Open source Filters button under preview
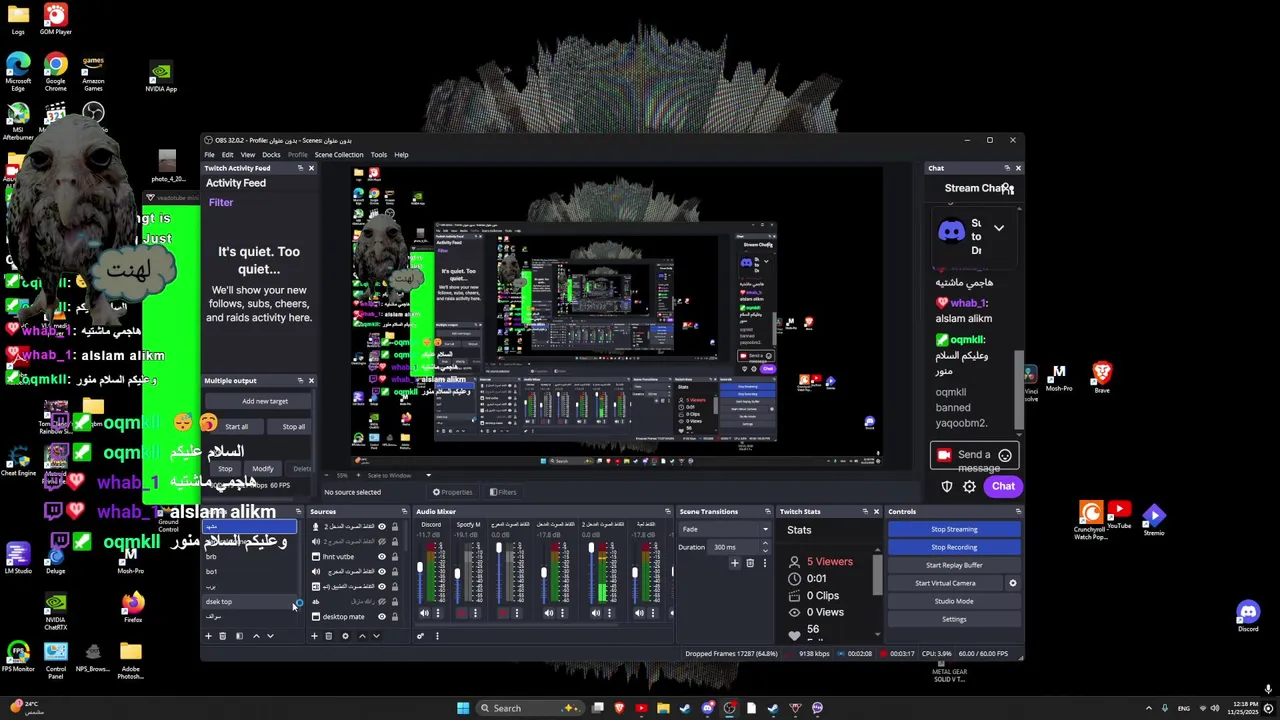The height and width of the screenshot is (720, 1280). point(503,492)
